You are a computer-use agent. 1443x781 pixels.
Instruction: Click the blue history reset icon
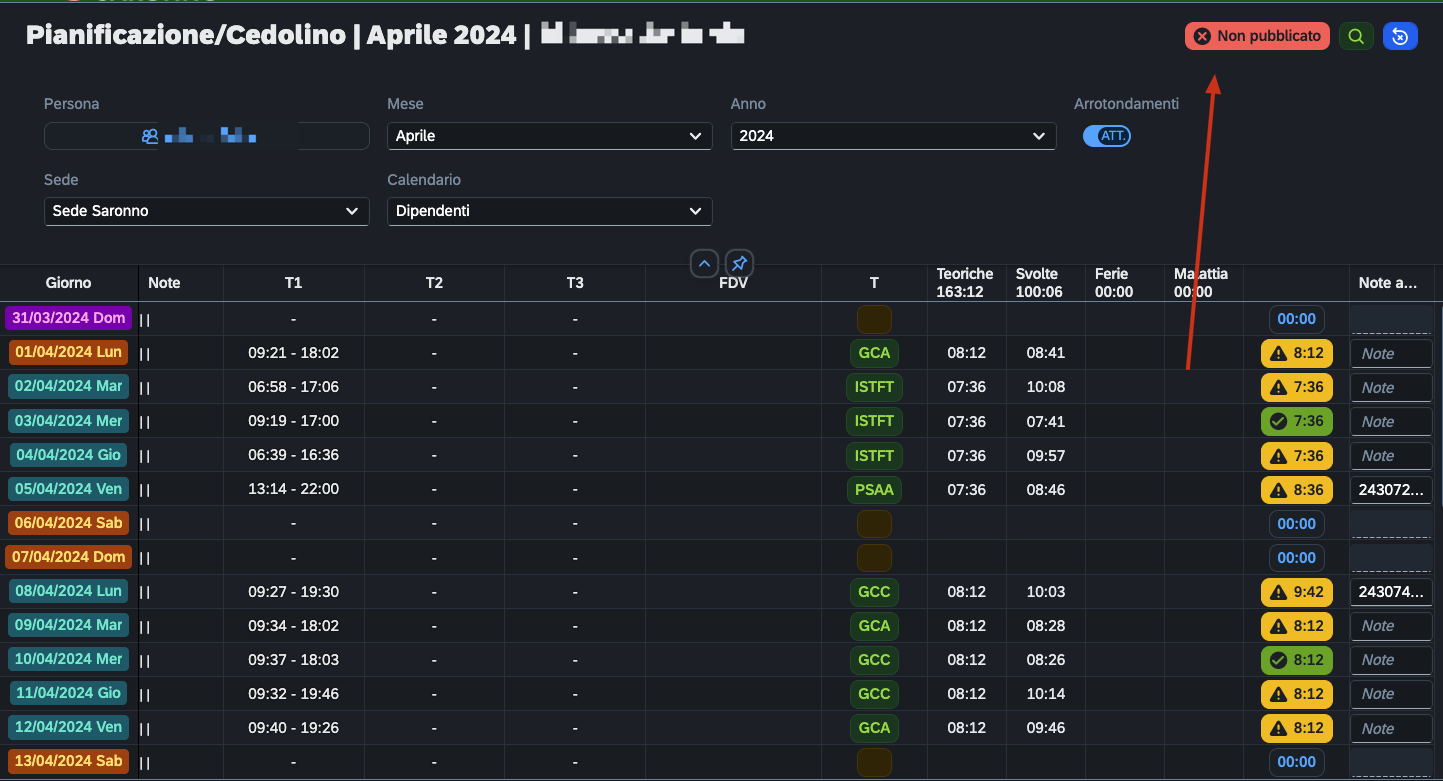click(1400, 36)
